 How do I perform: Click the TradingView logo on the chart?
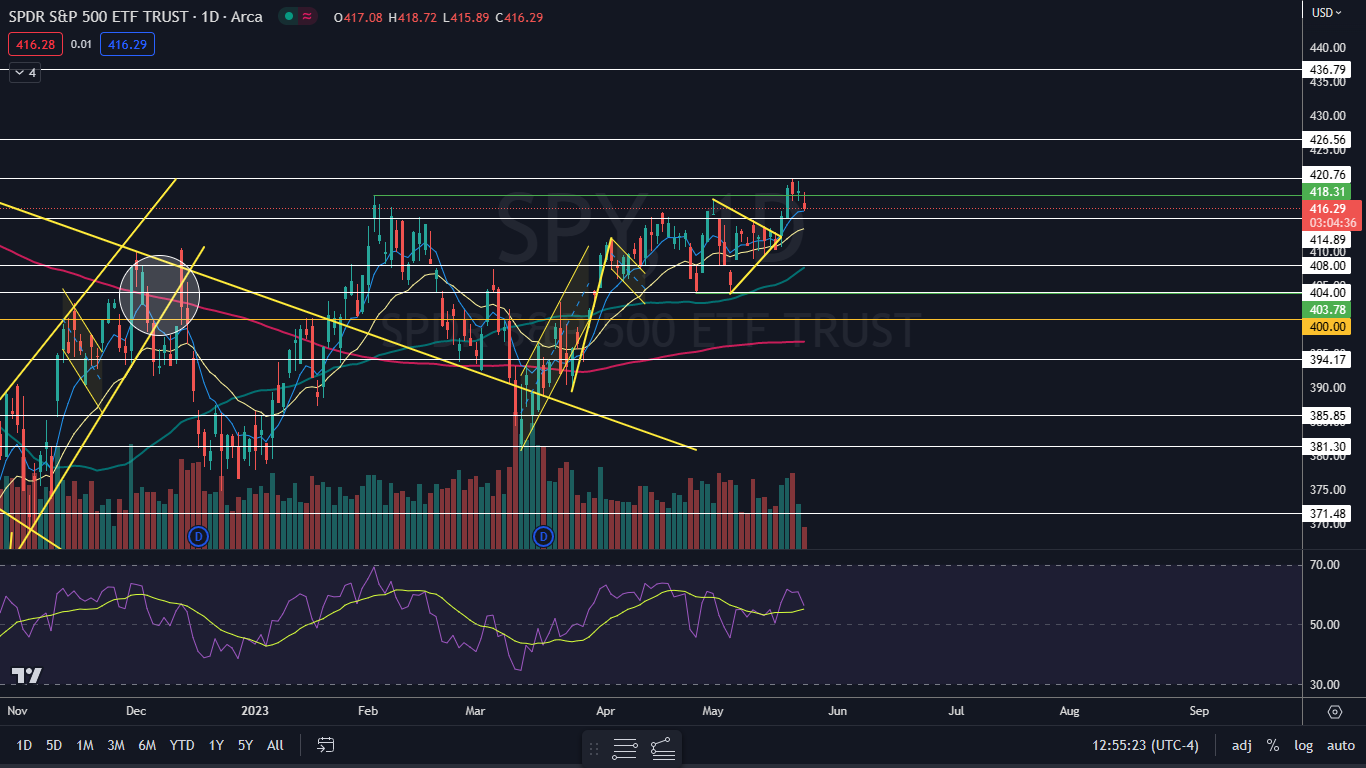pos(27,675)
